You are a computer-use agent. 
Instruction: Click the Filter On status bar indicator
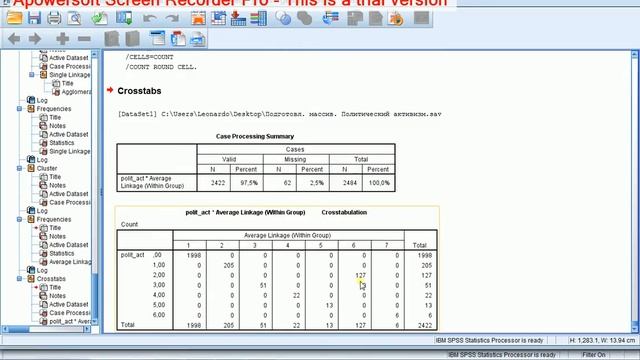tap(594, 355)
